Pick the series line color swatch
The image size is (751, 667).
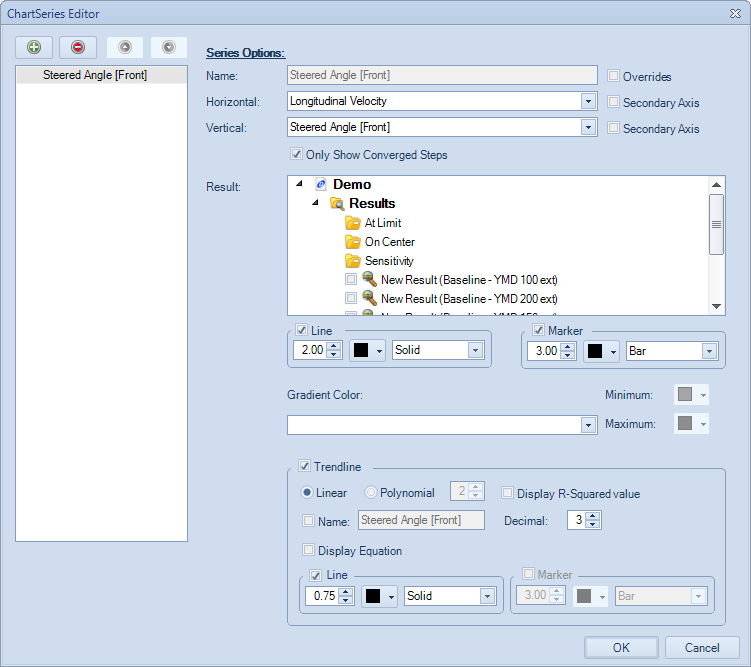pyautogui.click(x=367, y=350)
